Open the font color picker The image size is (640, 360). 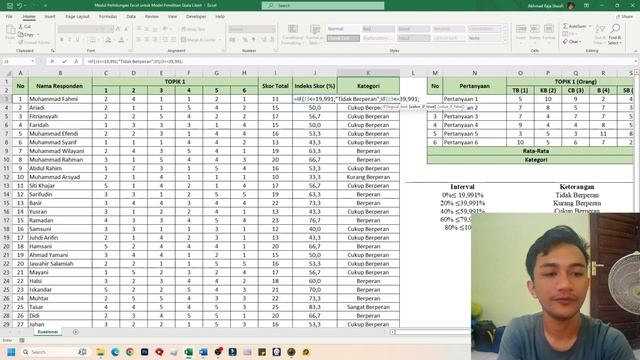[121, 40]
